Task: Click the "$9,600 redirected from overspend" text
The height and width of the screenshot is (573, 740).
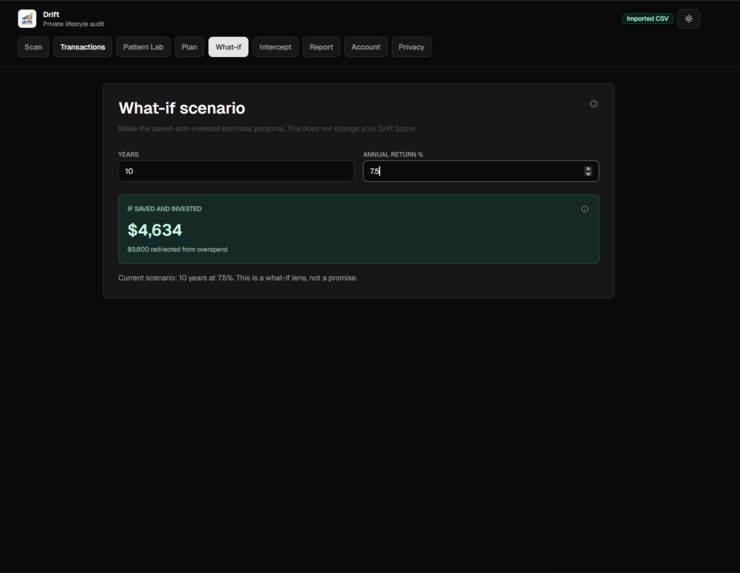Action: click(x=177, y=249)
